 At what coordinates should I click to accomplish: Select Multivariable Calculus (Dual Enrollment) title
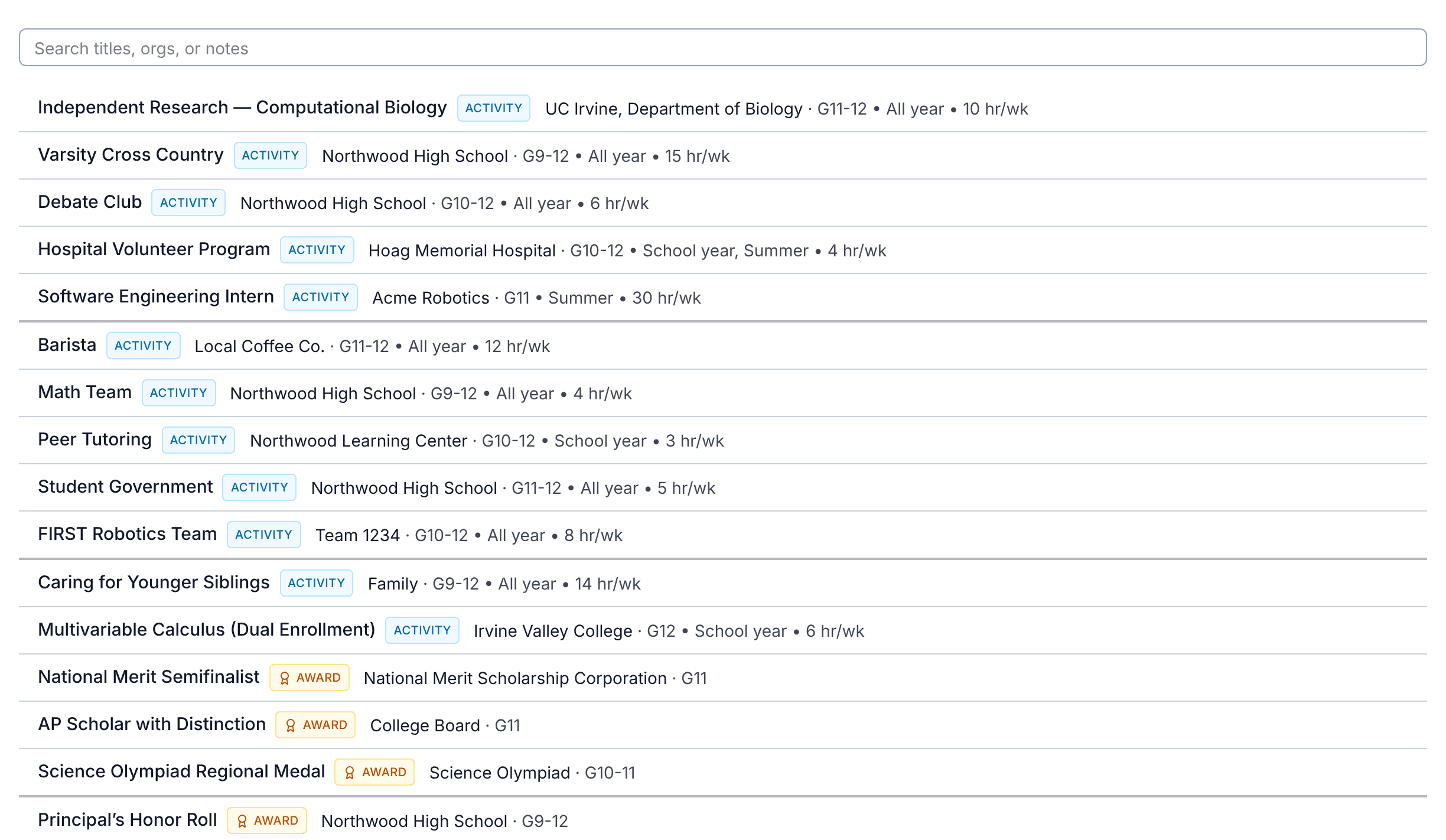click(206, 630)
